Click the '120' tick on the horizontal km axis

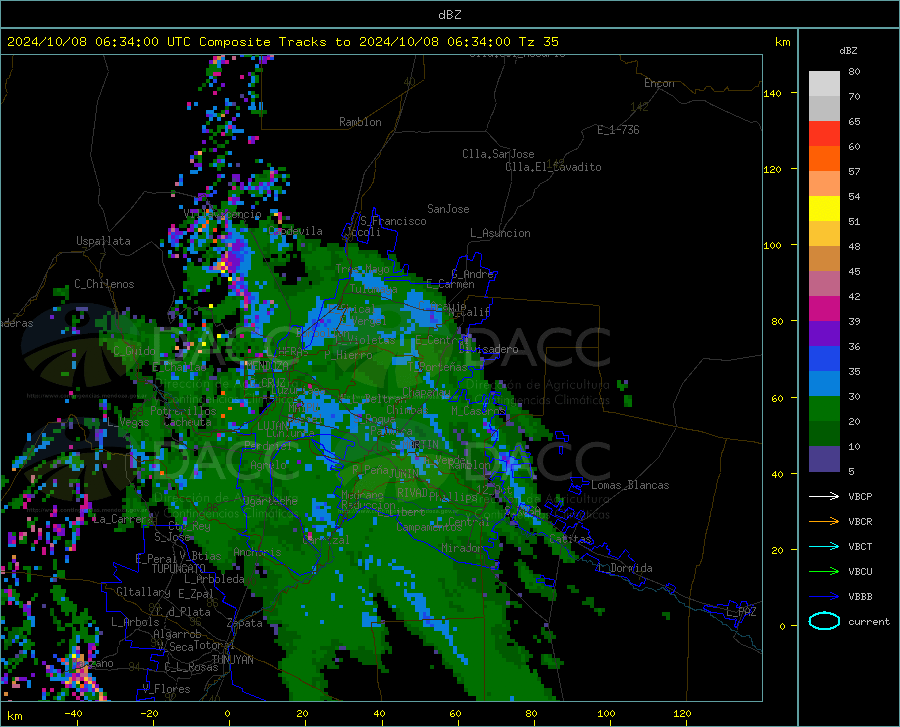682,713
